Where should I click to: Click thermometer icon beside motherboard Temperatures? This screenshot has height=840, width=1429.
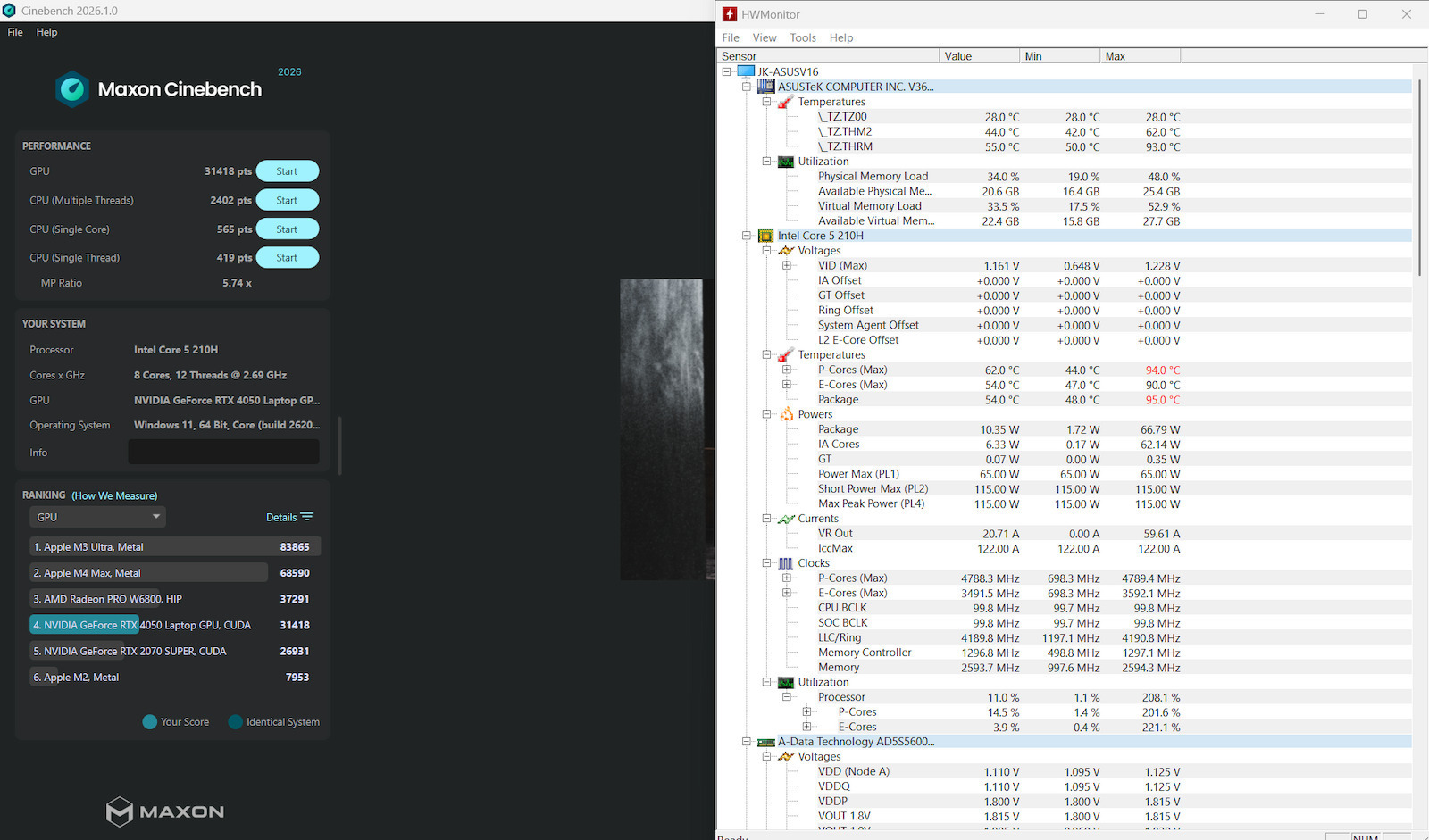(x=786, y=102)
